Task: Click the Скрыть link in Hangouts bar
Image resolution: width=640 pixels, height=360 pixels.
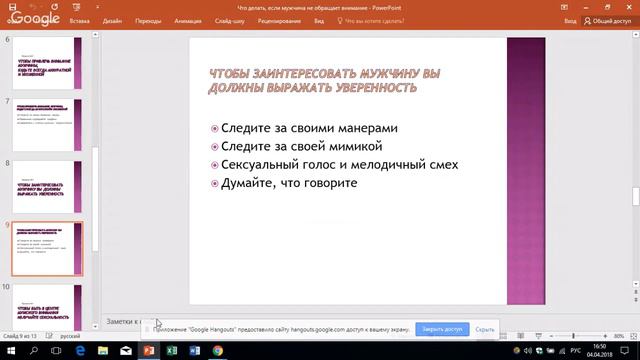Action: pos(484,329)
